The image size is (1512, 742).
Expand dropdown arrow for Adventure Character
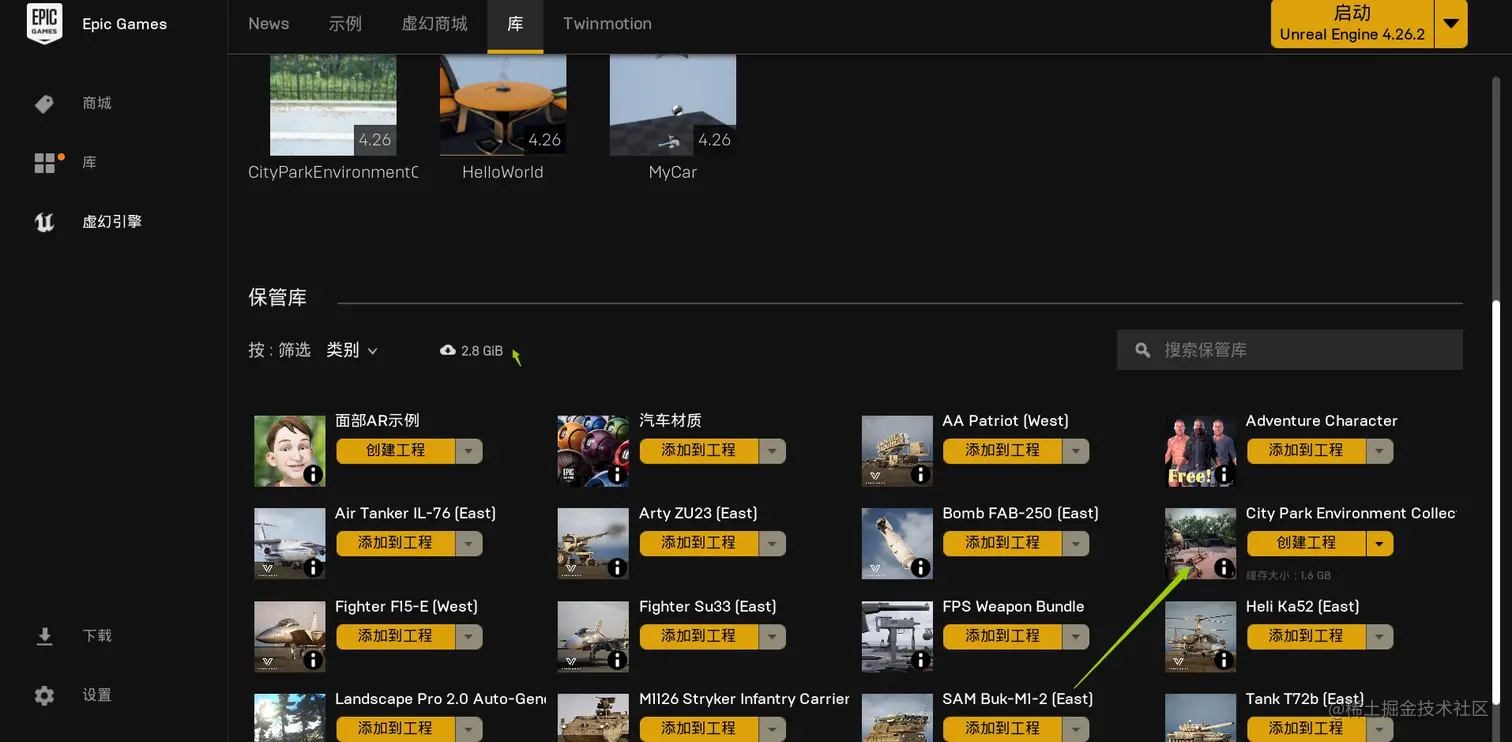pyautogui.click(x=1380, y=451)
